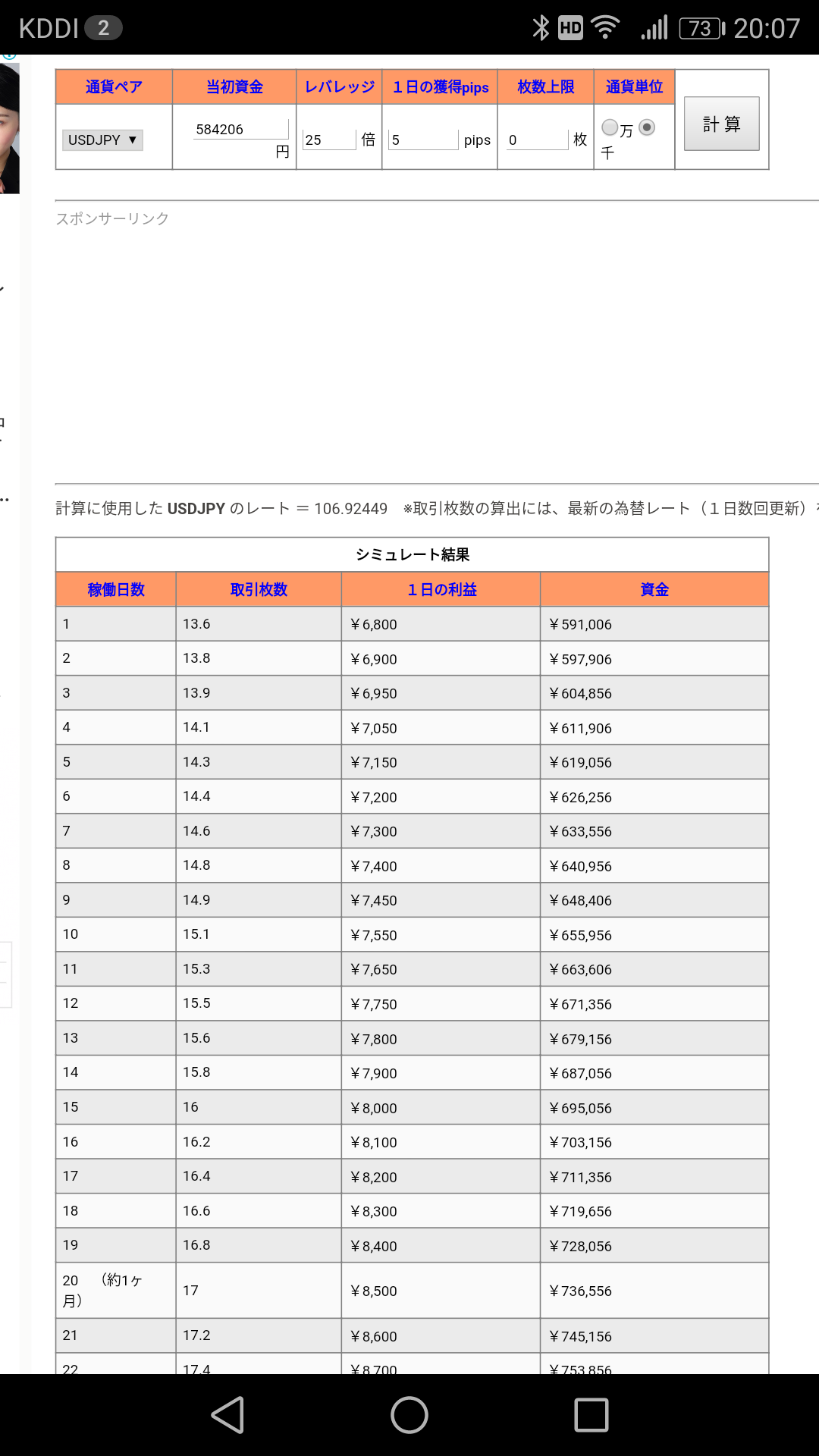Click the 当初資金 header link
Image resolution: width=819 pixels, height=1456 pixels.
pos(234,86)
